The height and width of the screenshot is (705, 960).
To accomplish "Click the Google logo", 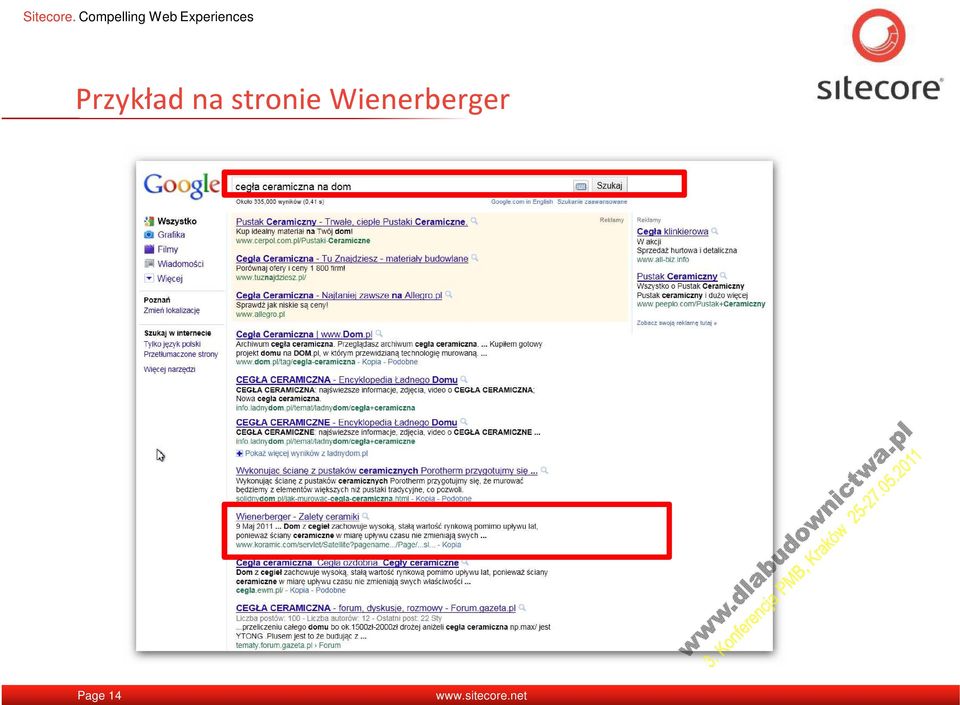I will [181, 185].
